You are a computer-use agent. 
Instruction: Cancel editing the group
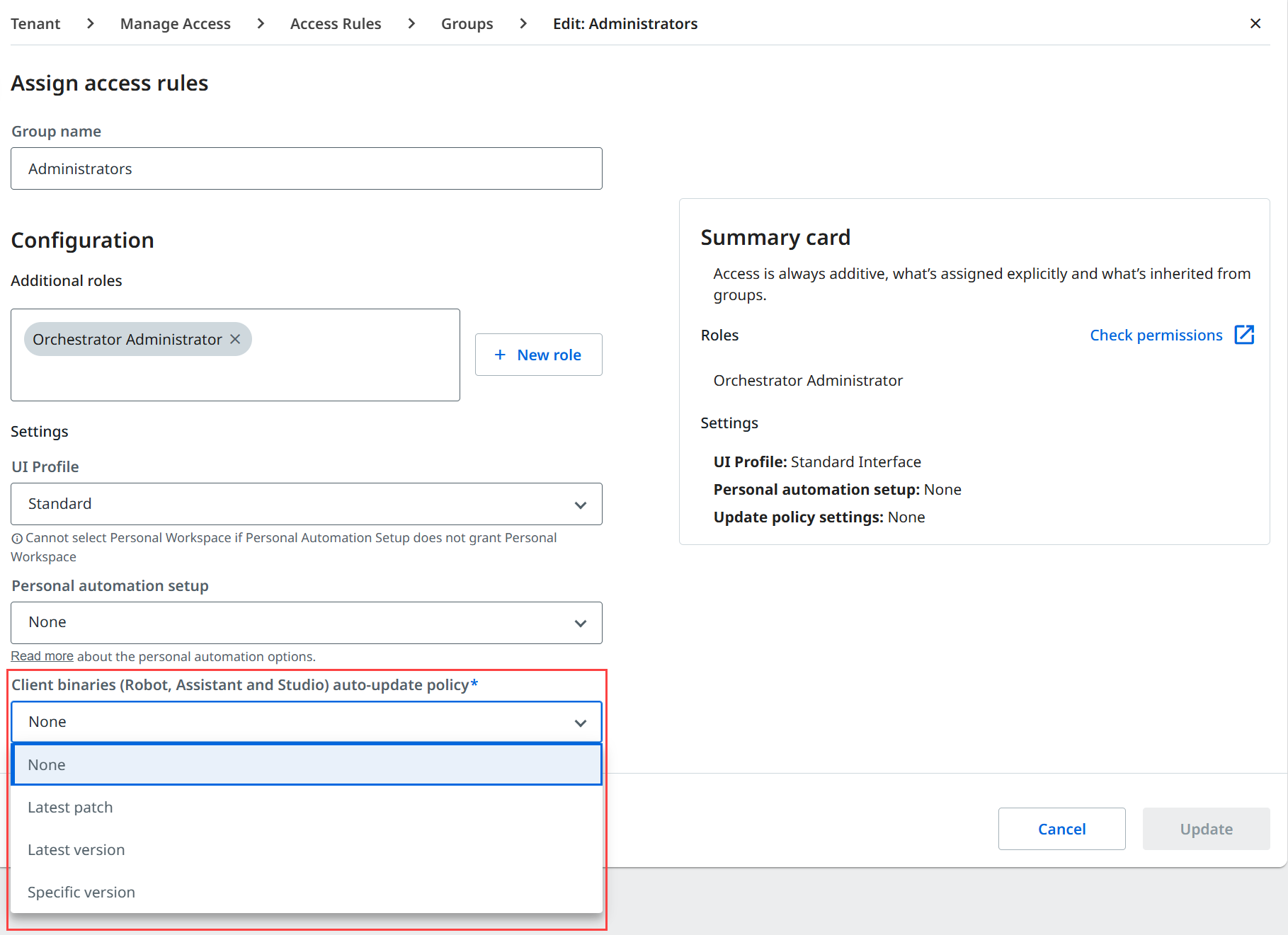click(1061, 829)
